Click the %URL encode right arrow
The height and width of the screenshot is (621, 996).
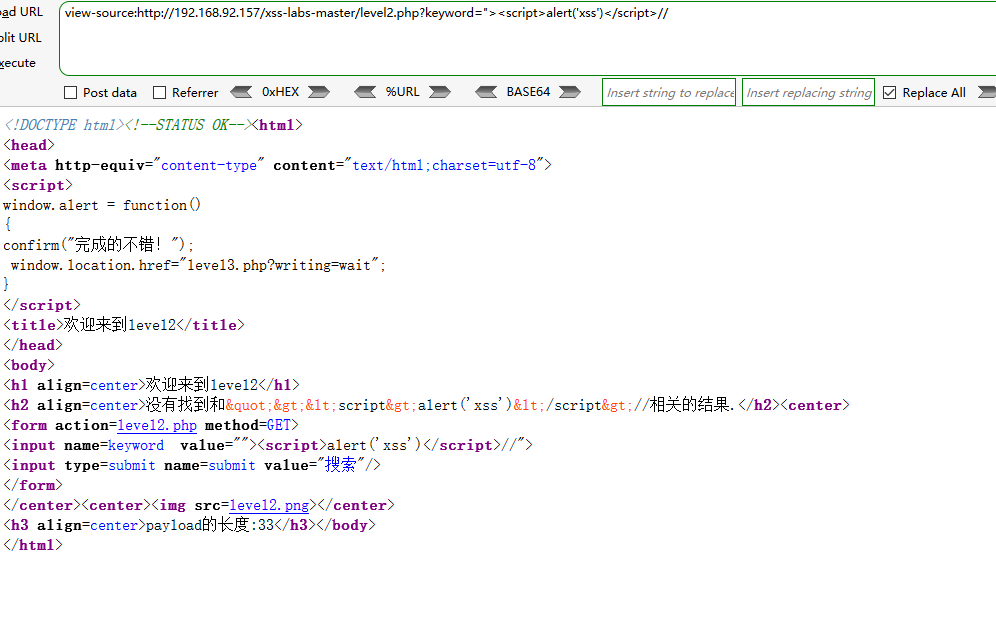pyautogui.click(x=440, y=92)
